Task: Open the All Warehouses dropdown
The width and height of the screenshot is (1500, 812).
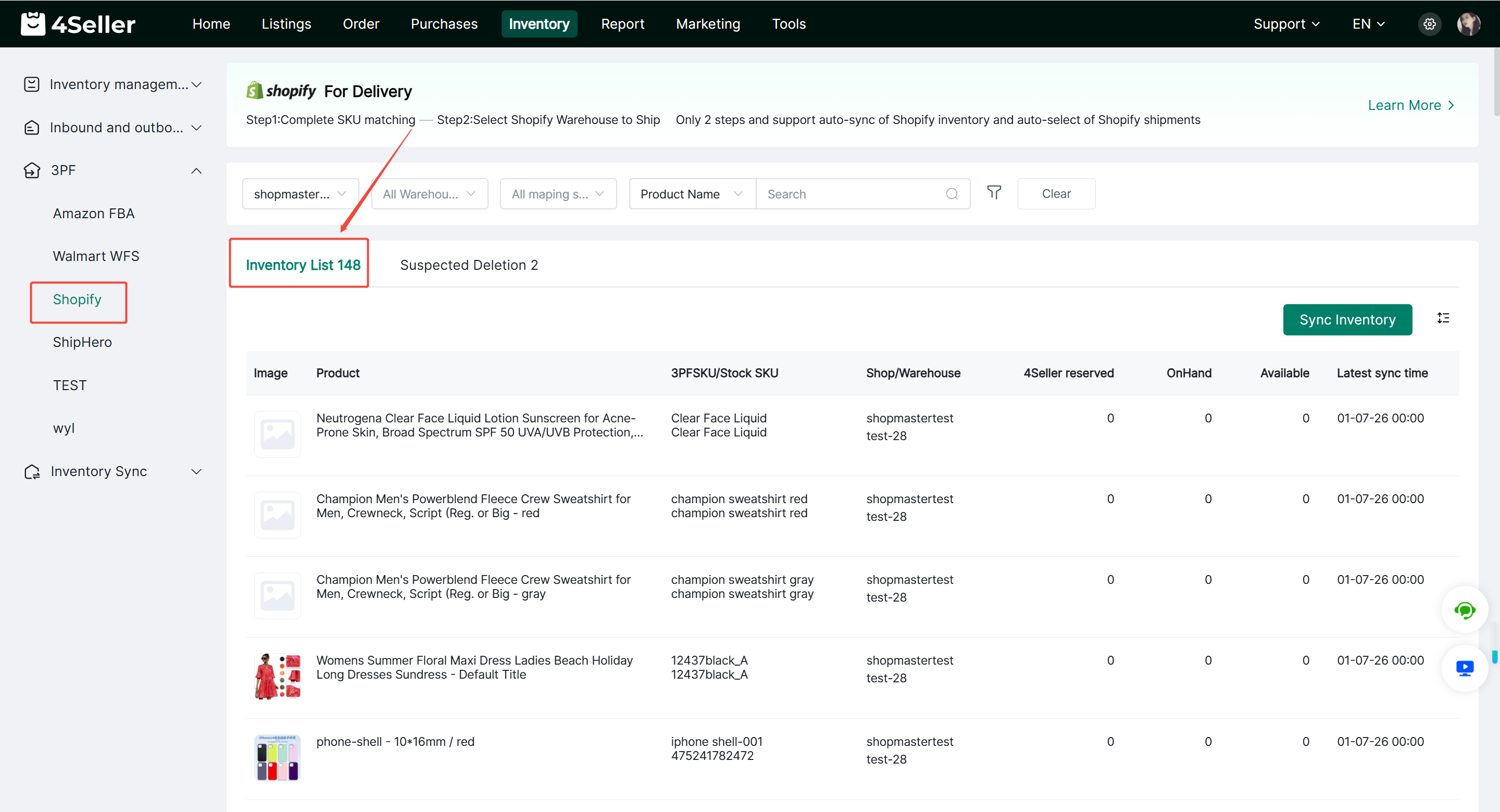Action: (x=429, y=193)
